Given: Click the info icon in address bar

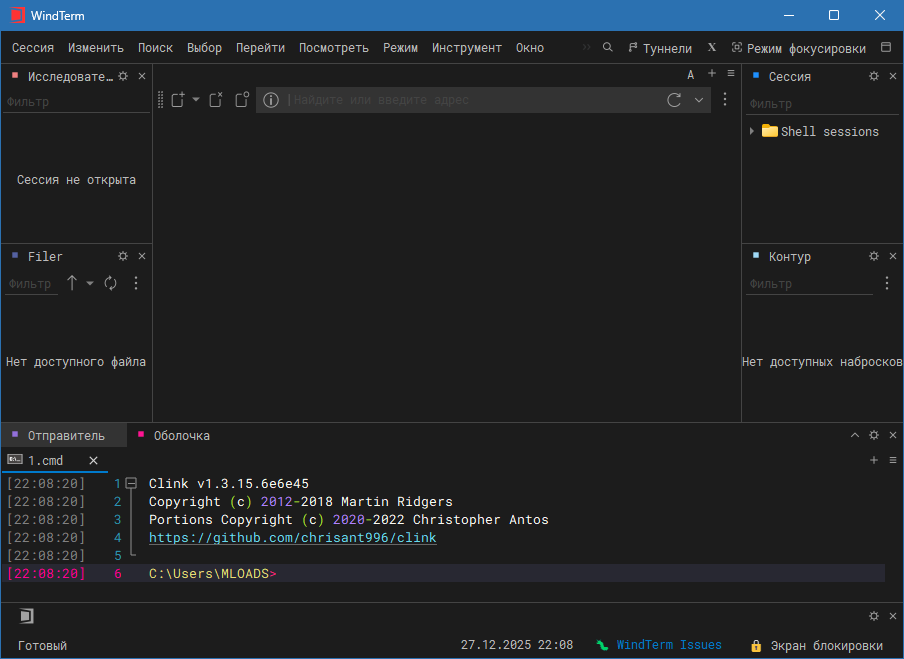Looking at the screenshot, I should tap(271, 100).
